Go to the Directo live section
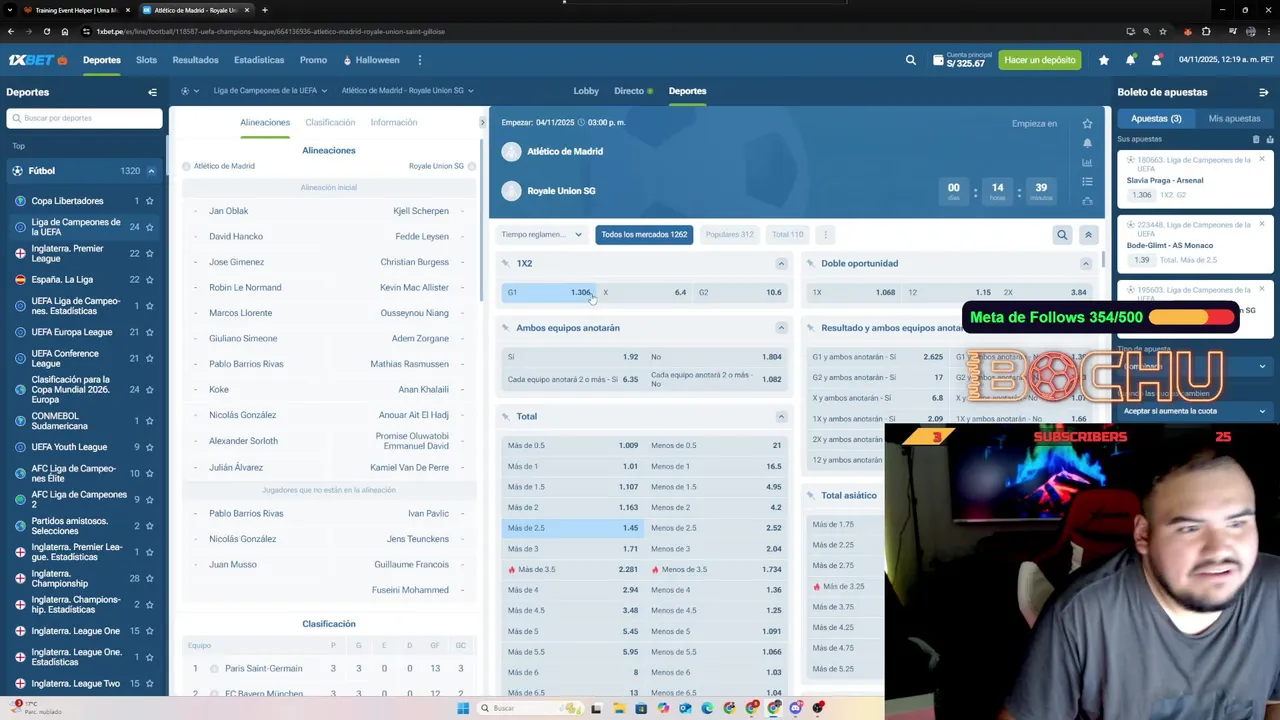Screen dimensions: 1280x720 coord(633,91)
